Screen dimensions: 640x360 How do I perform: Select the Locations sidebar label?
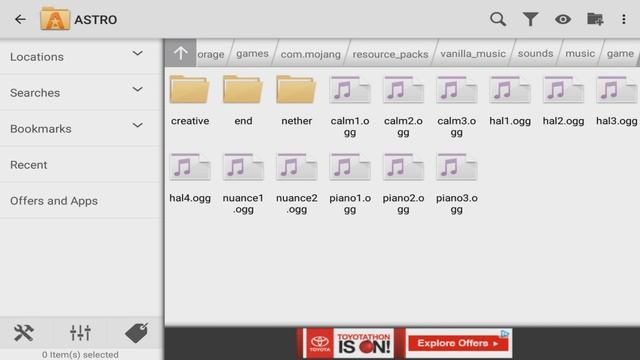[x=37, y=57]
